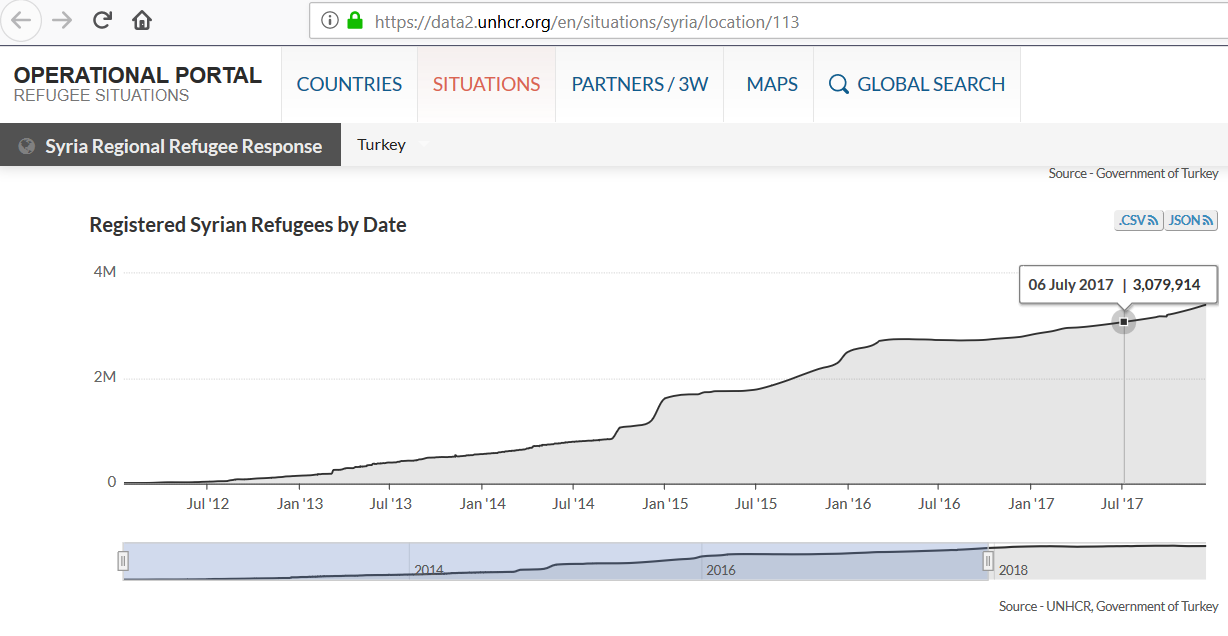The height and width of the screenshot is (636, 1228).
Task: Go to the Maps section
Action: point(772,85)
